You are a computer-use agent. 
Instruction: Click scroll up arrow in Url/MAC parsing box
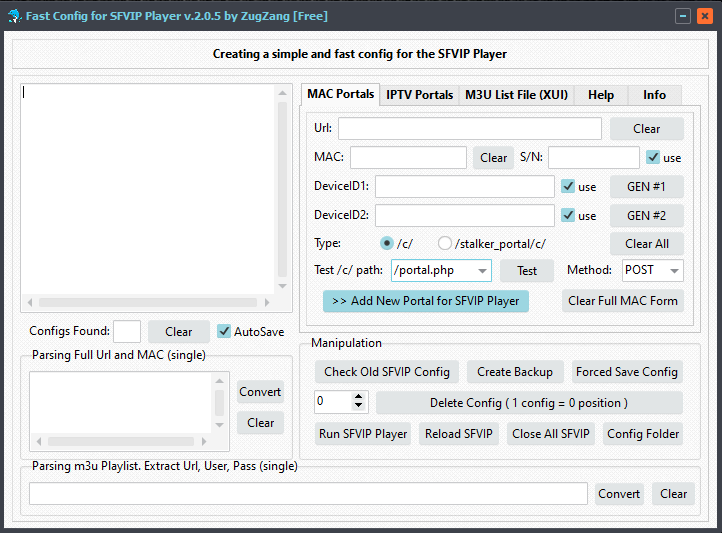coord(220,381)
